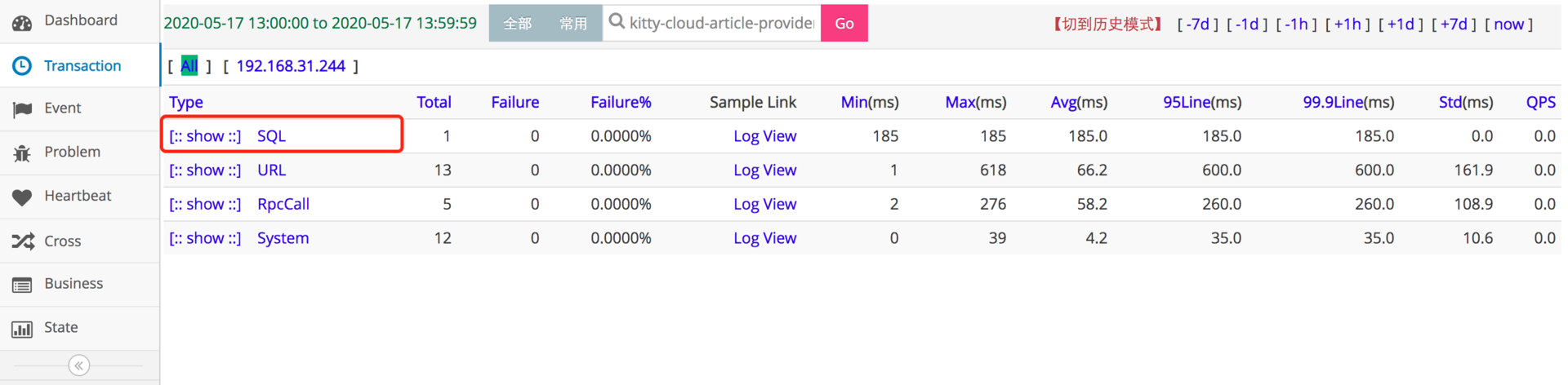Toggle the 常用 filter button
Screen dimensions: 1568x385
pyautogui.click(x=573, y=24)
